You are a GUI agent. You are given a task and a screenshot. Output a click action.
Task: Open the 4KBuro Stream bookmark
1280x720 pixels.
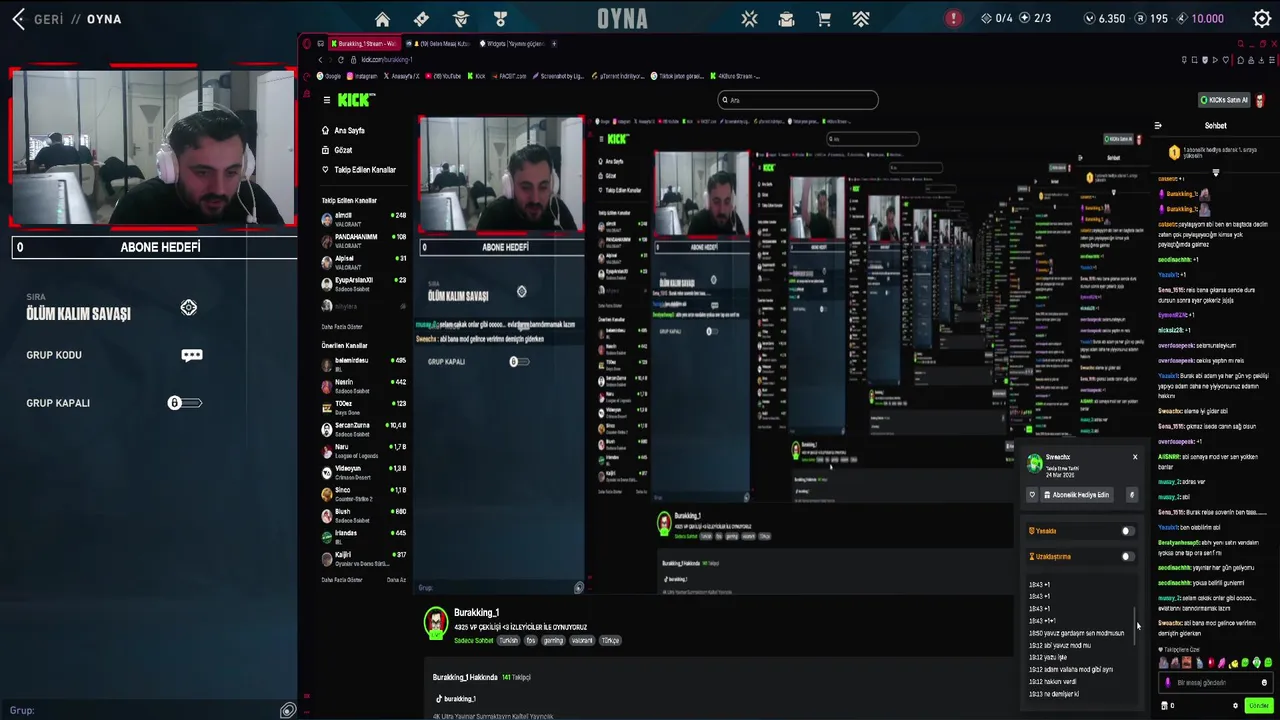[x=736, y=76]
